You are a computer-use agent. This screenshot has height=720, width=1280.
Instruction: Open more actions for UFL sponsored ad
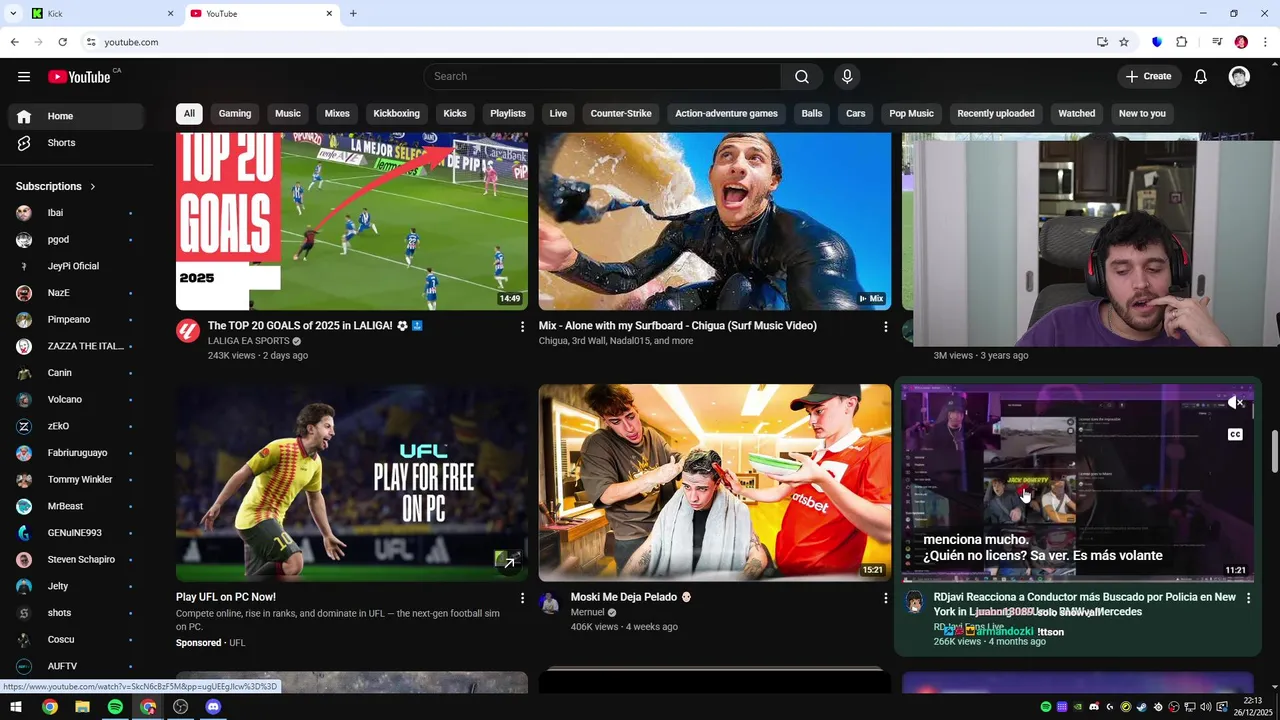click(522, 598)
